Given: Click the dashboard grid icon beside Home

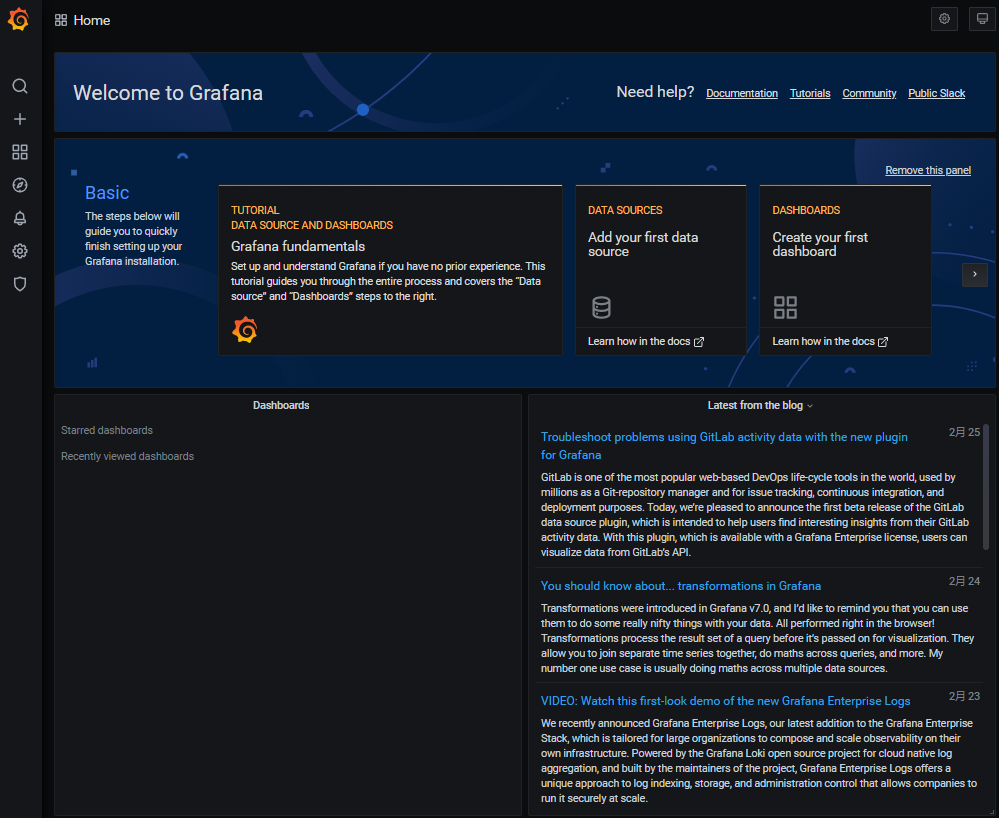Looking at the screenshot, I should (61, 20).
